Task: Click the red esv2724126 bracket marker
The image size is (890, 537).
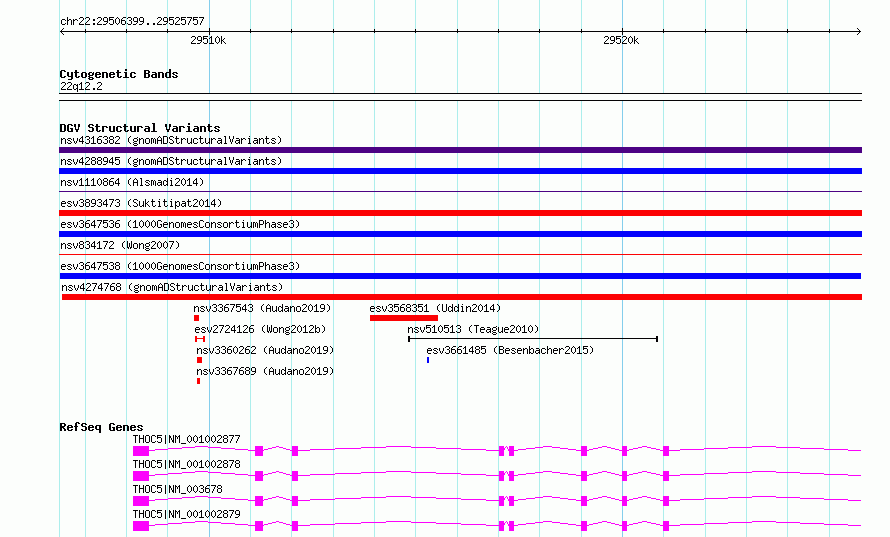Action: (200, 339)
